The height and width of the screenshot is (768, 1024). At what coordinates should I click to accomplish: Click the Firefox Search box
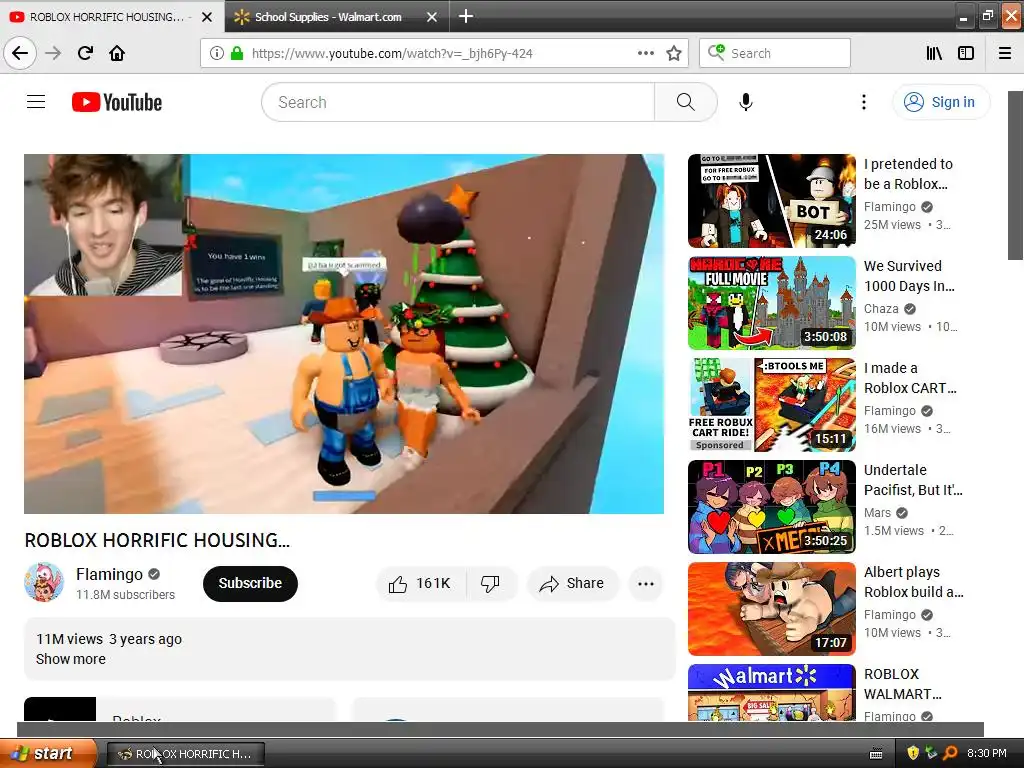775,53
